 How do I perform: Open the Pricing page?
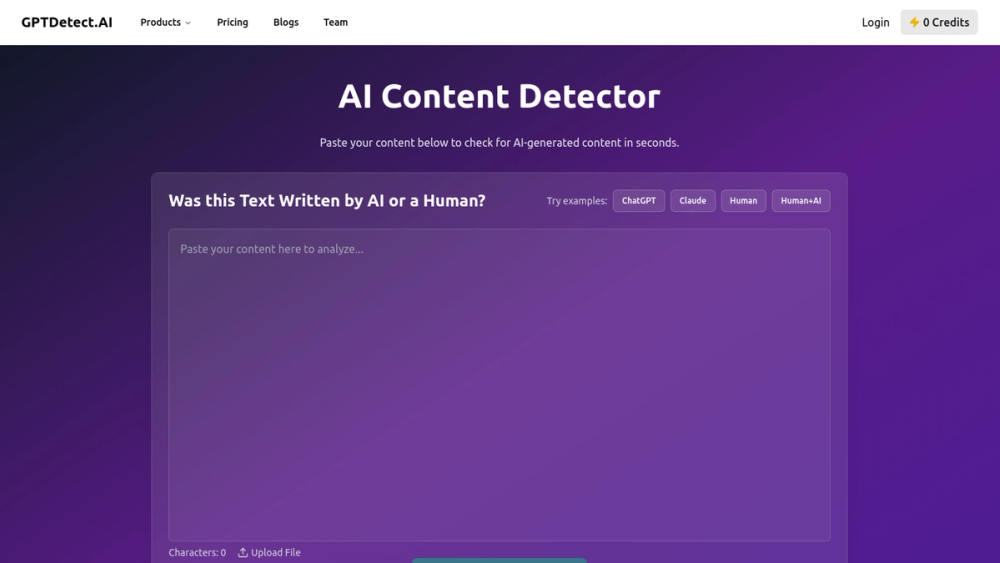pyautogui.click(x=232, y=22)
